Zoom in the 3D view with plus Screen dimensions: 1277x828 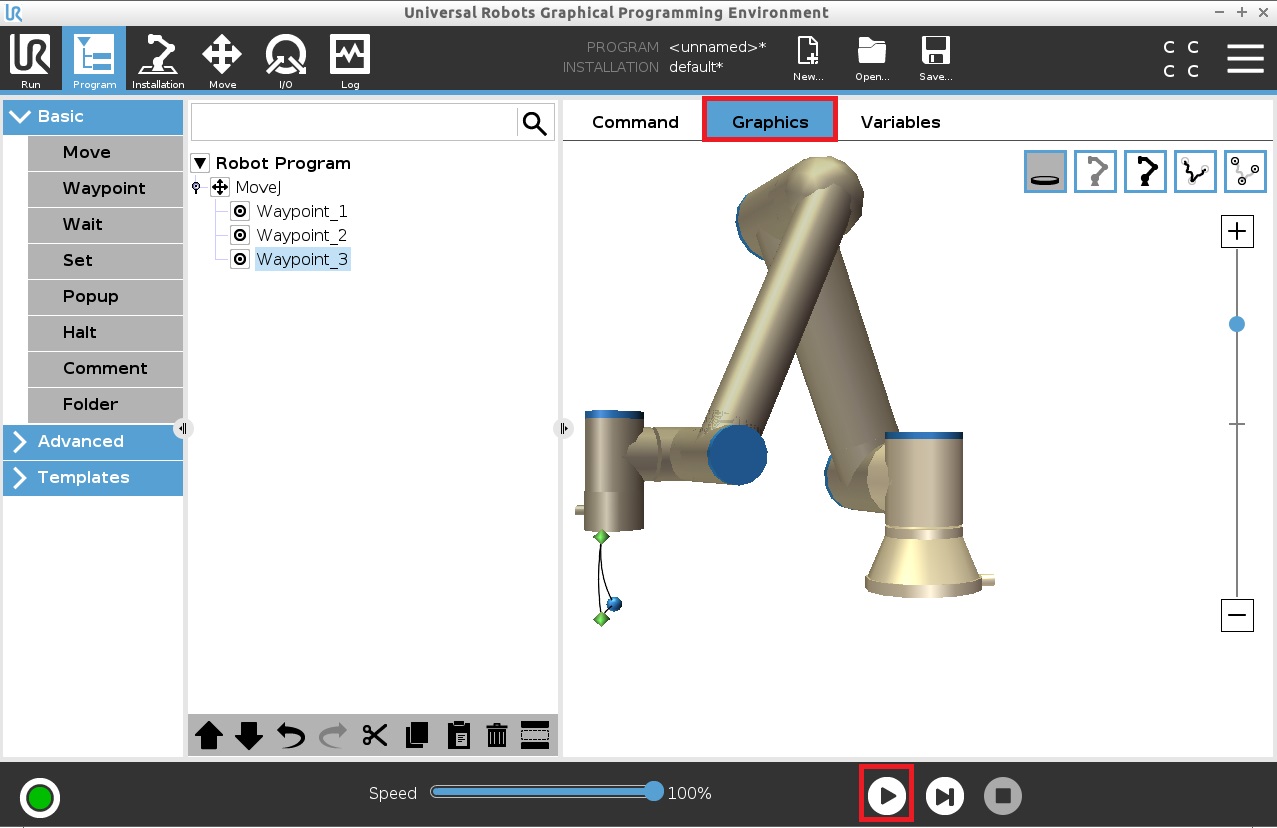click(x=1238, y=231)
